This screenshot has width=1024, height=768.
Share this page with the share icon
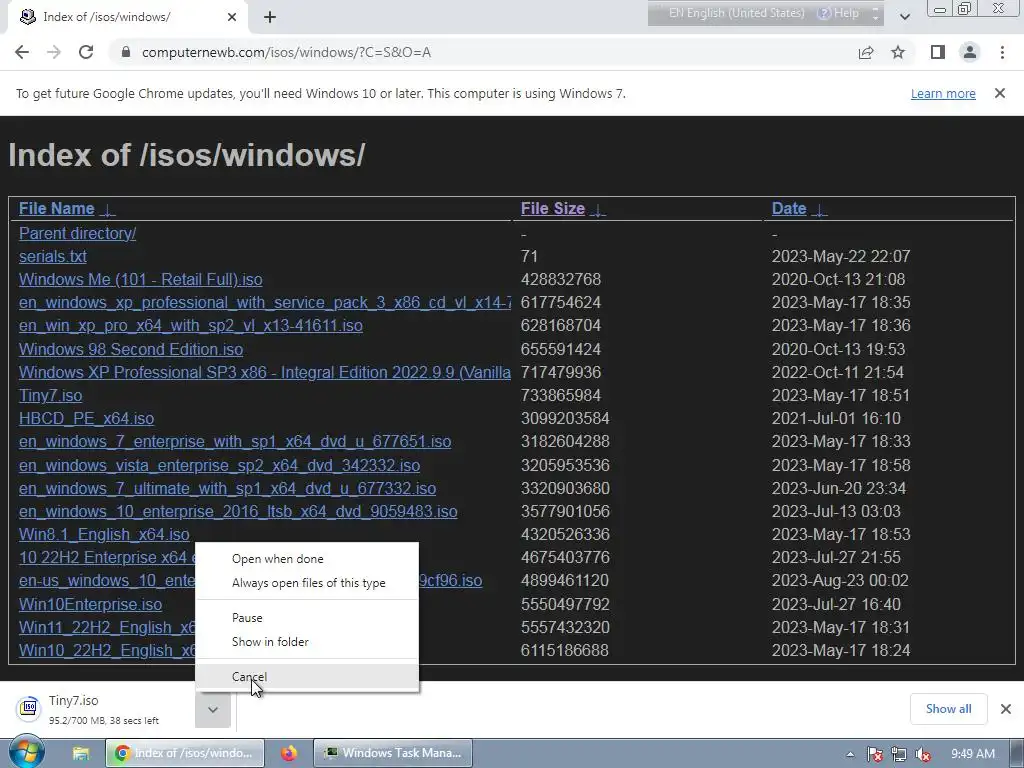(866, 52)
